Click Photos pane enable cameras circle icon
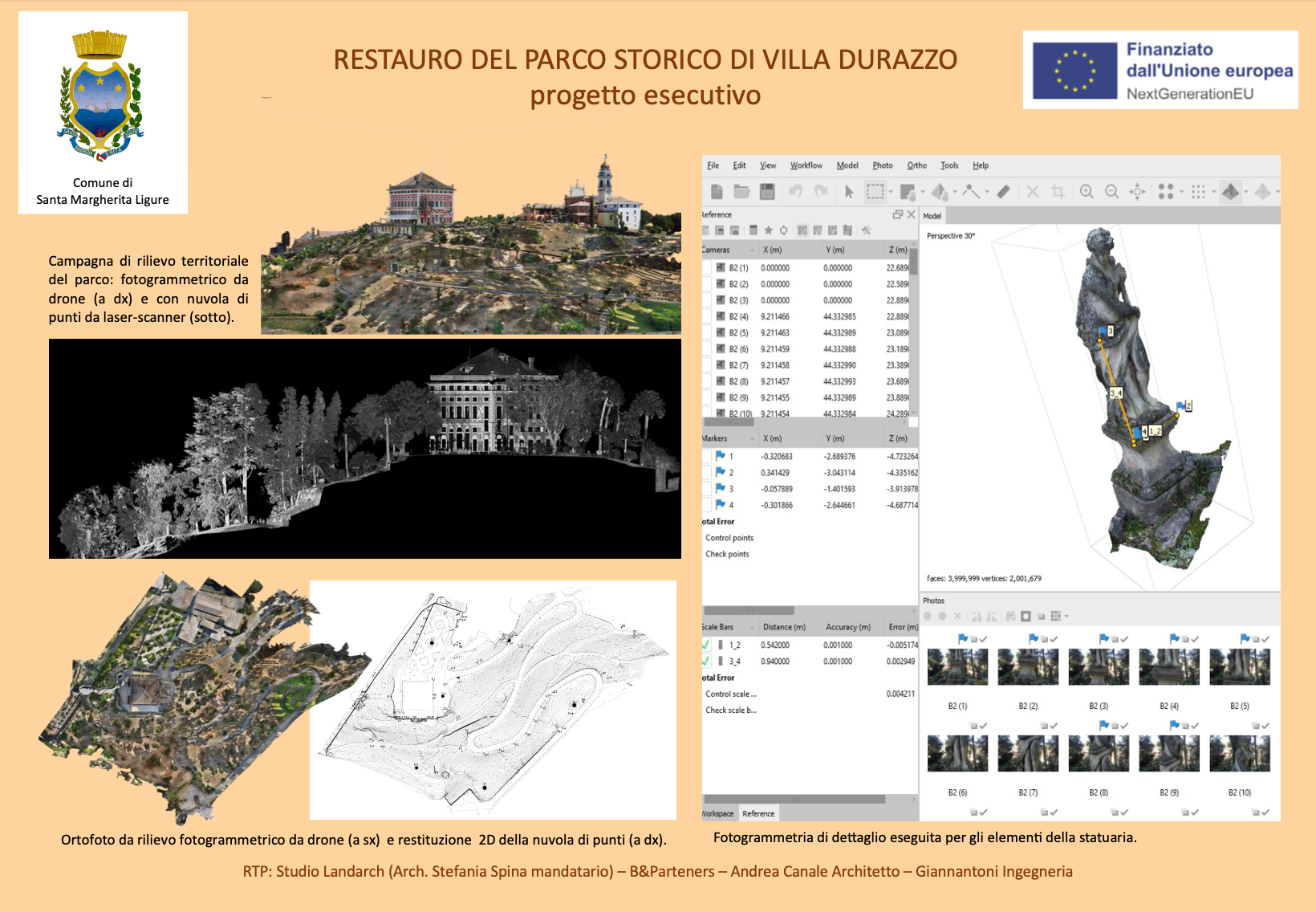The width and height of the screenshot is (1316, 912). (x=928, y=617)
